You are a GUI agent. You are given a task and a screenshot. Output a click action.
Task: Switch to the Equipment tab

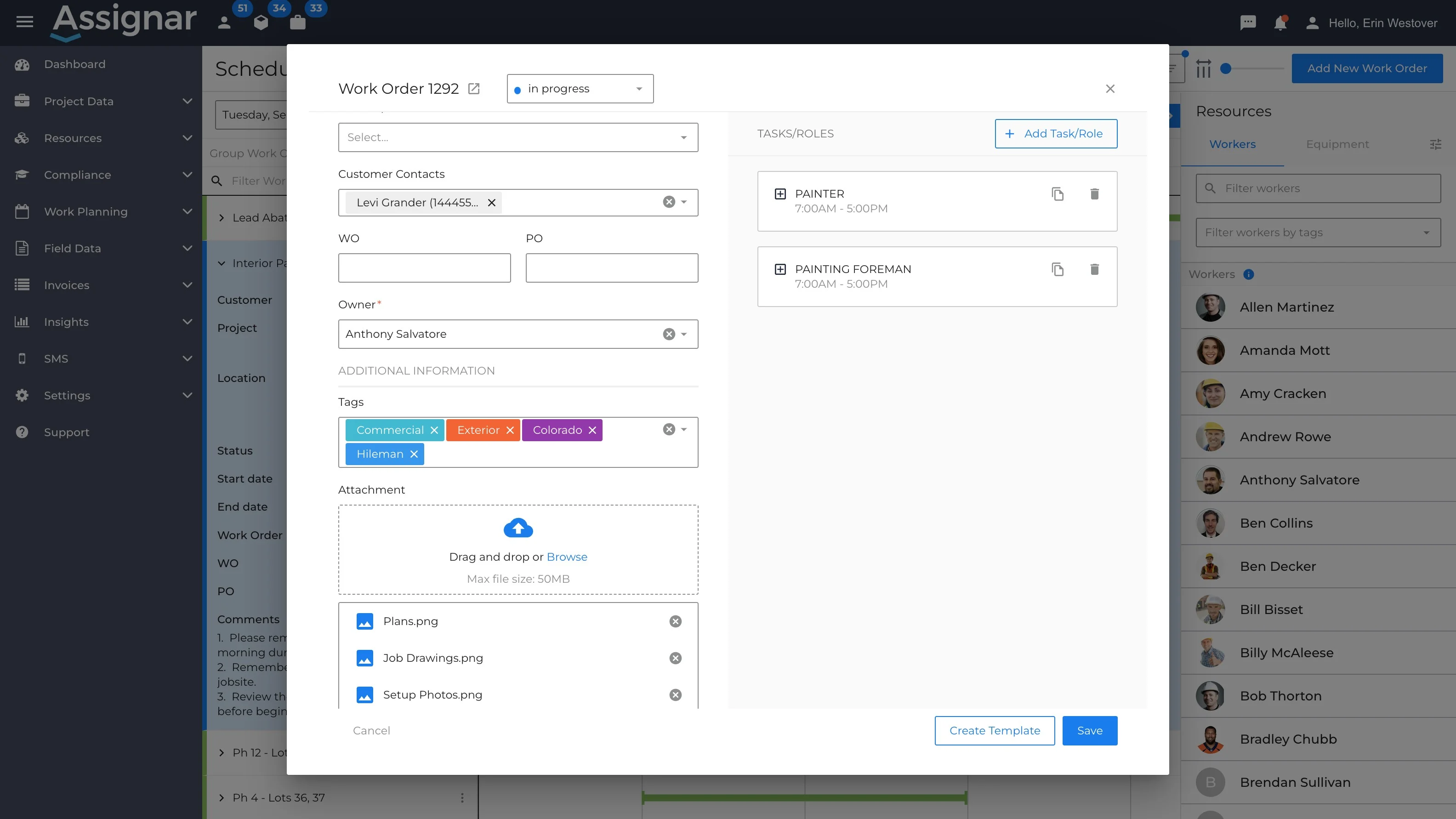click(x=1337, y=144)
